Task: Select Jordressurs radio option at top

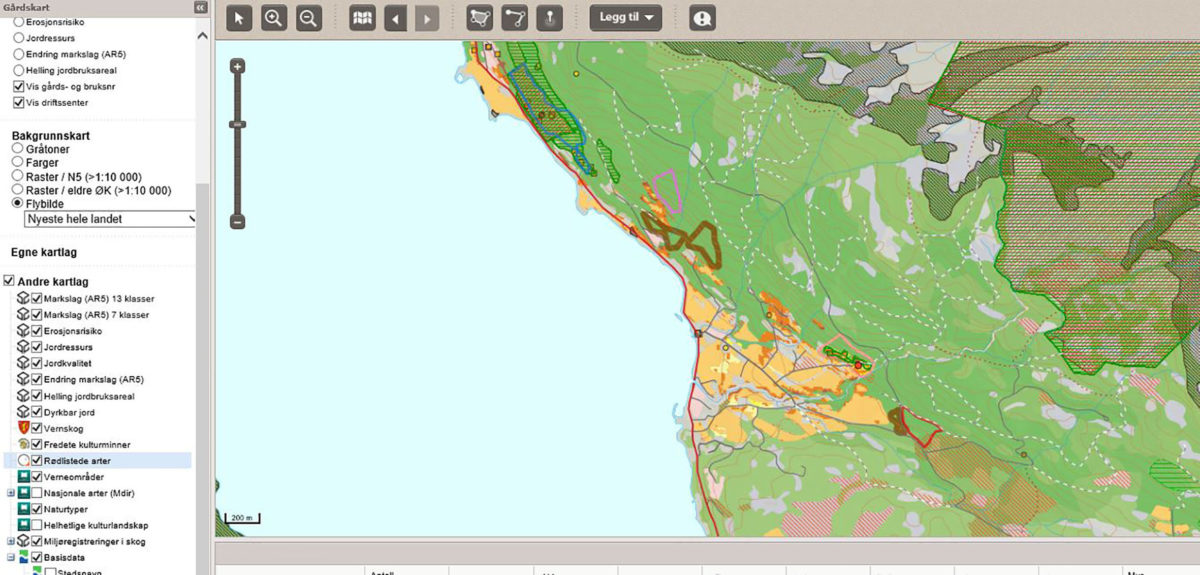Action: coord(18,37)
